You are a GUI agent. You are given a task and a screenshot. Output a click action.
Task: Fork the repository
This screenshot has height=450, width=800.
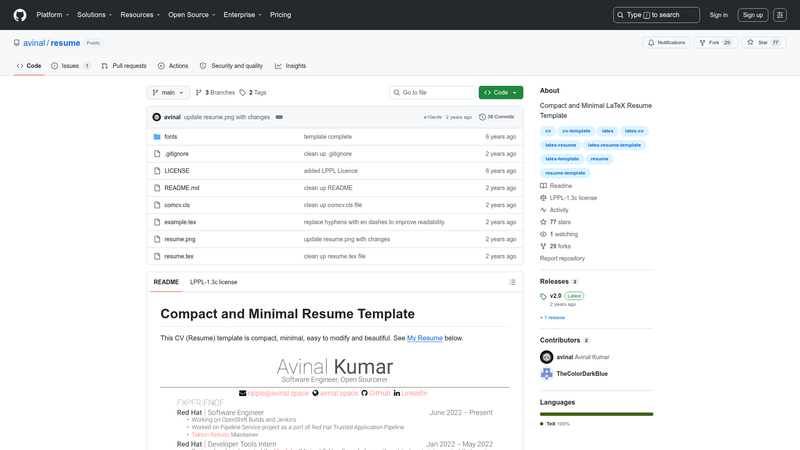(x=715, y=43)
